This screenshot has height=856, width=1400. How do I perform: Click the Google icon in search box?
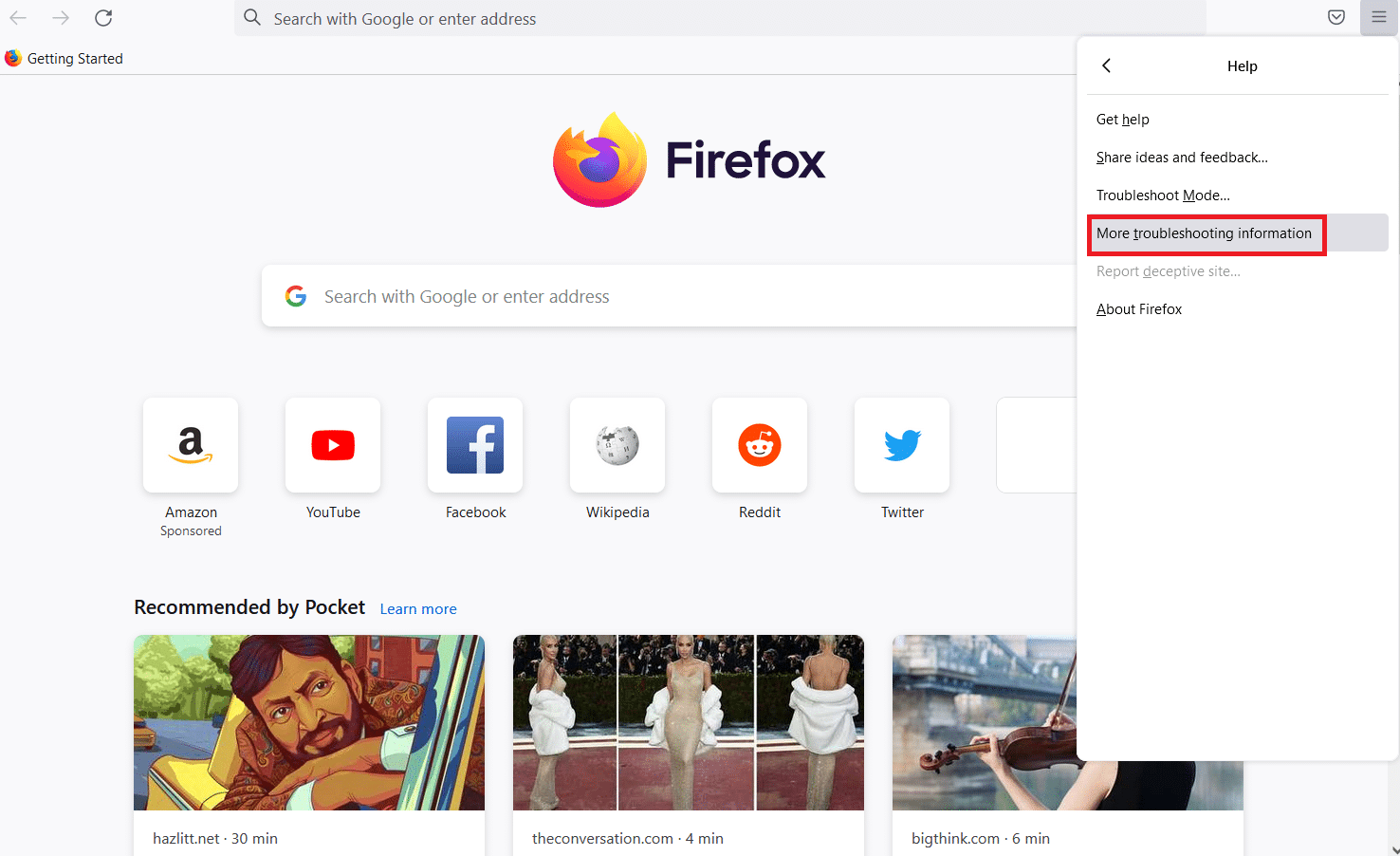296,296
